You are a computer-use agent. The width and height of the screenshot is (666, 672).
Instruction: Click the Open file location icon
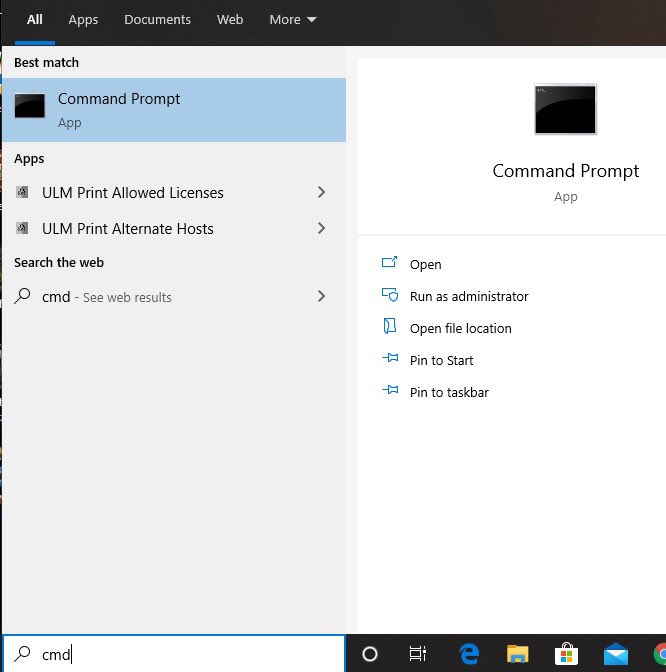tap(389, 326)
